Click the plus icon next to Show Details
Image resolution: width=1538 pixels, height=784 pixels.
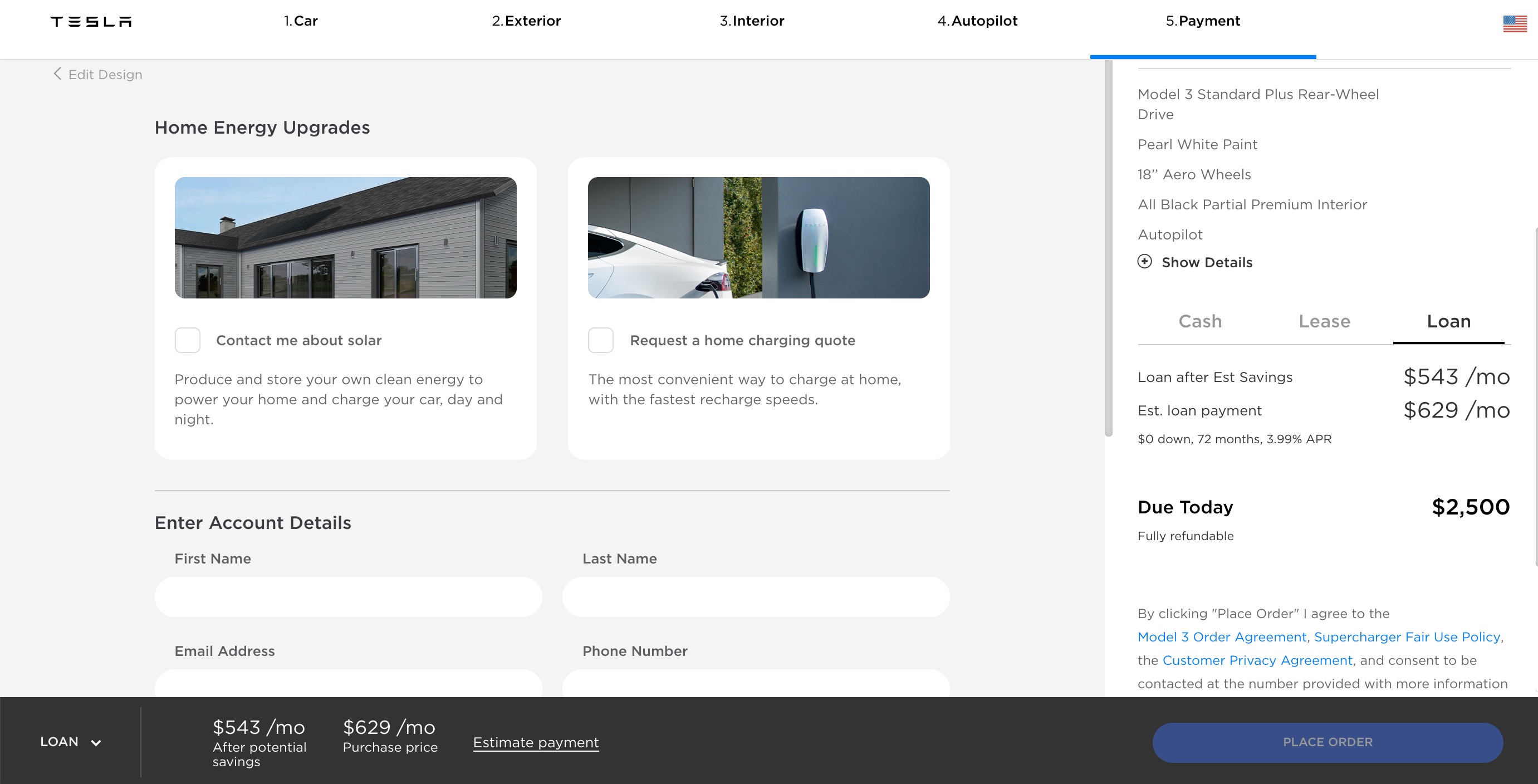1144,262
